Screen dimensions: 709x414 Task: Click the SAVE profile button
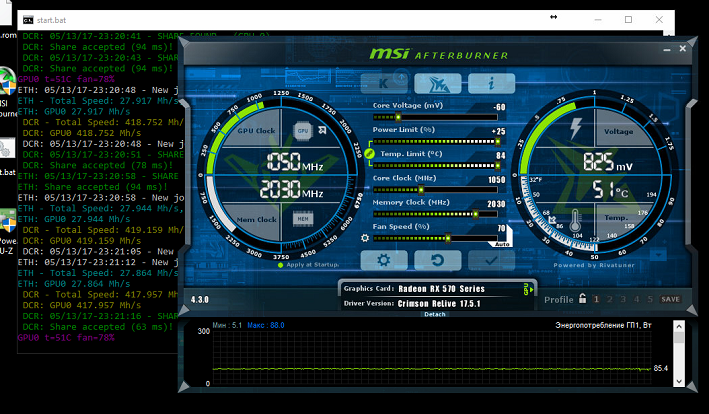(670, 299)
